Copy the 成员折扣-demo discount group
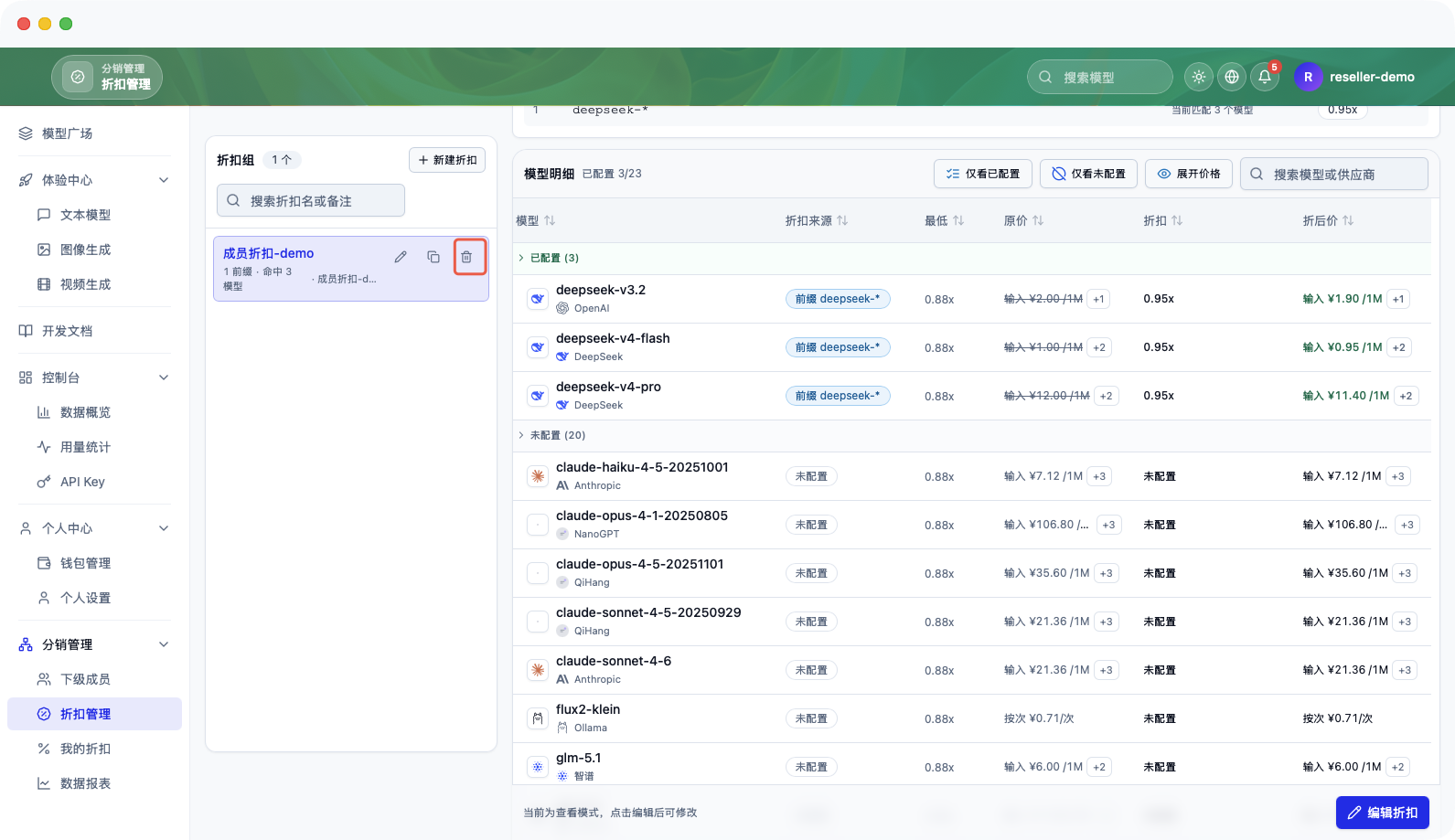This screenshot has width=1455, height=840. (x=433, y=257)
